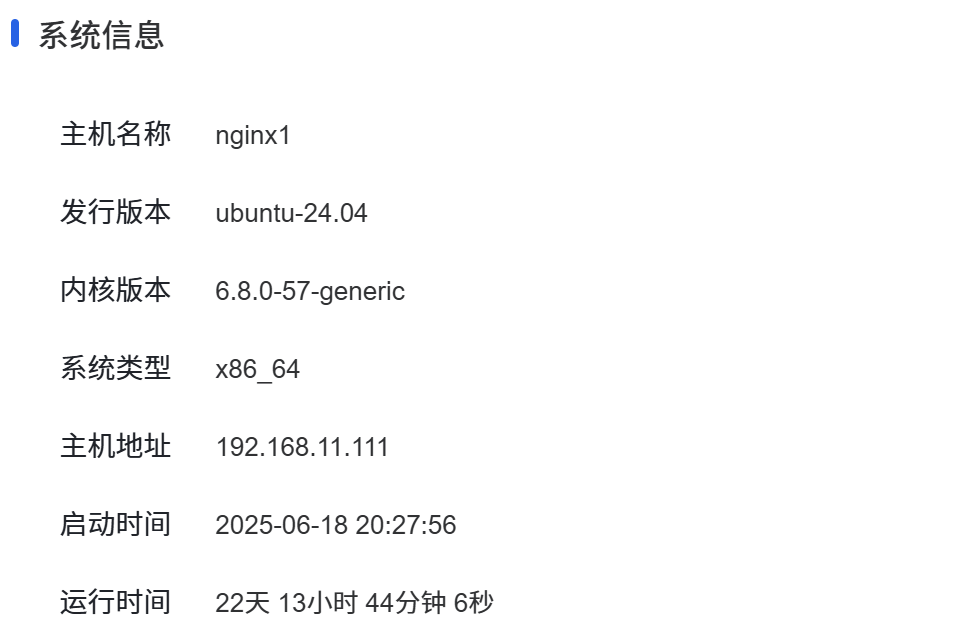975x643 pixels.
Task: Select the 运行时间 label
Action: pyautogui.click(x=116, y=602)
